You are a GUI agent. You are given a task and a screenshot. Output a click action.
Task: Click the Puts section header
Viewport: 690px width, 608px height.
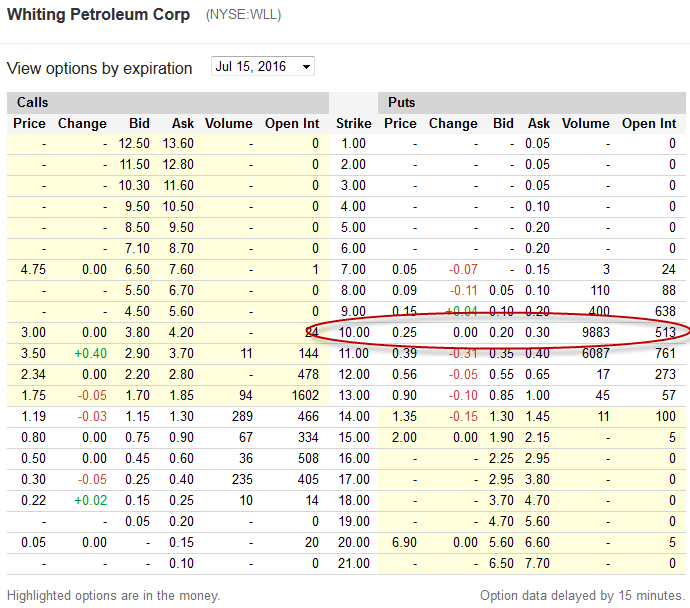point(401,103)
